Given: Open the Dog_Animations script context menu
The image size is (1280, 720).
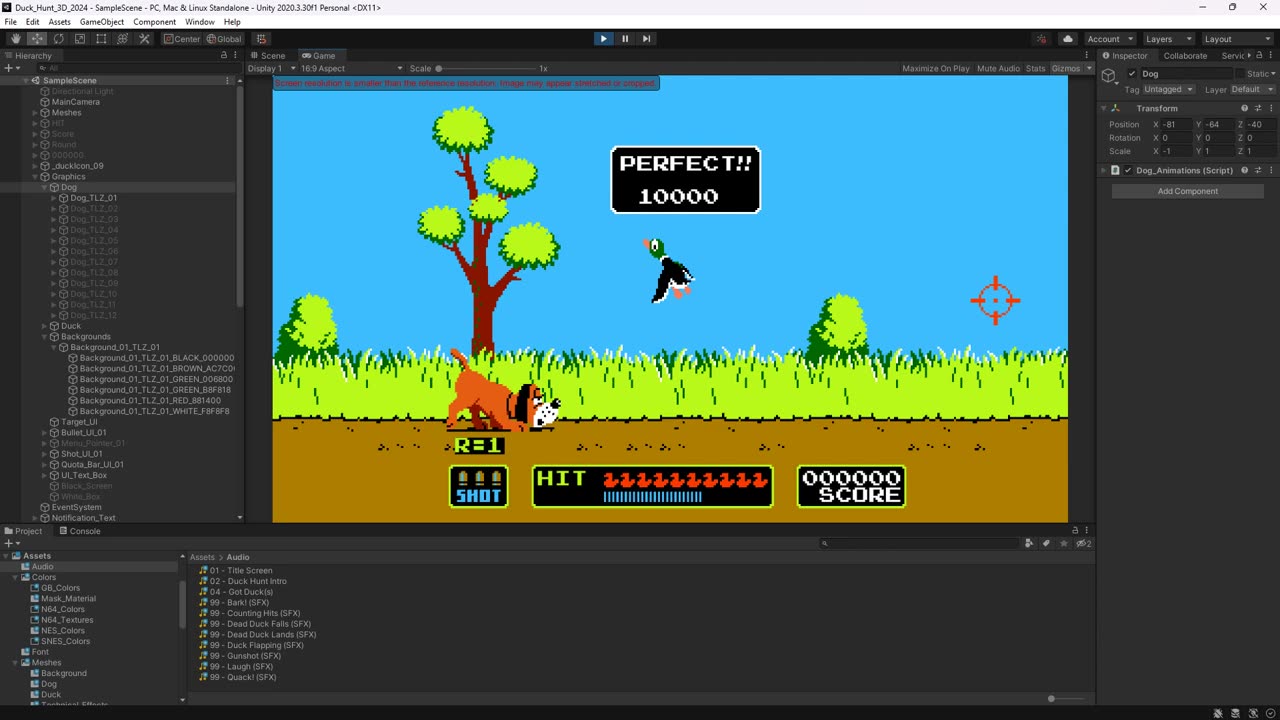Looking at the screenshot, I should coord(1271,170).
